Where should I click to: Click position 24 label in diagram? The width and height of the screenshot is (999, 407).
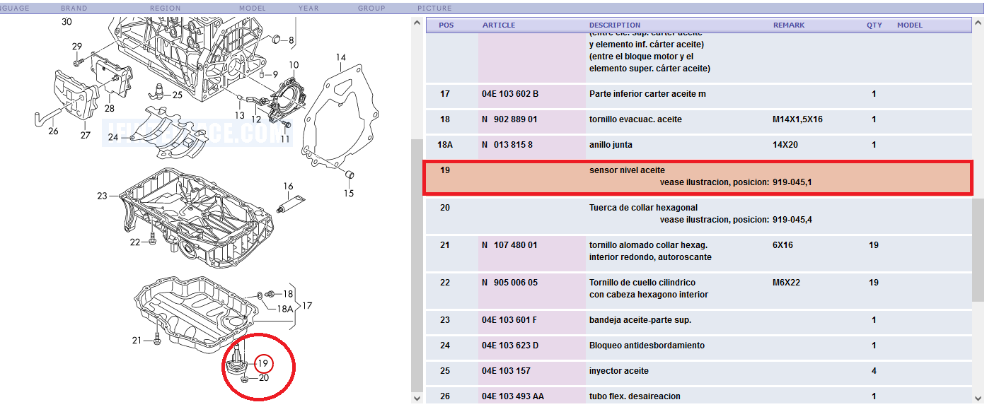(x=113, y=138)
